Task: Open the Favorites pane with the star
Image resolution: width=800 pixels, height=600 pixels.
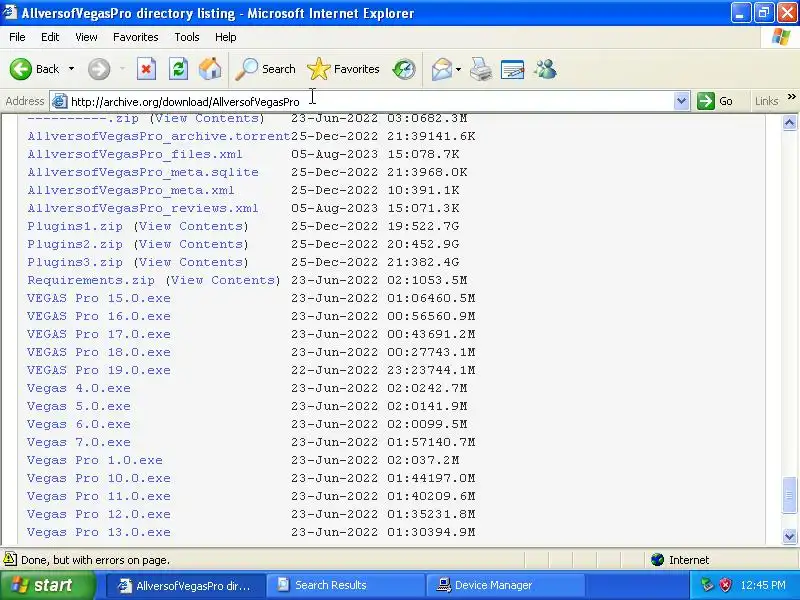Action: tap(343, 69)
